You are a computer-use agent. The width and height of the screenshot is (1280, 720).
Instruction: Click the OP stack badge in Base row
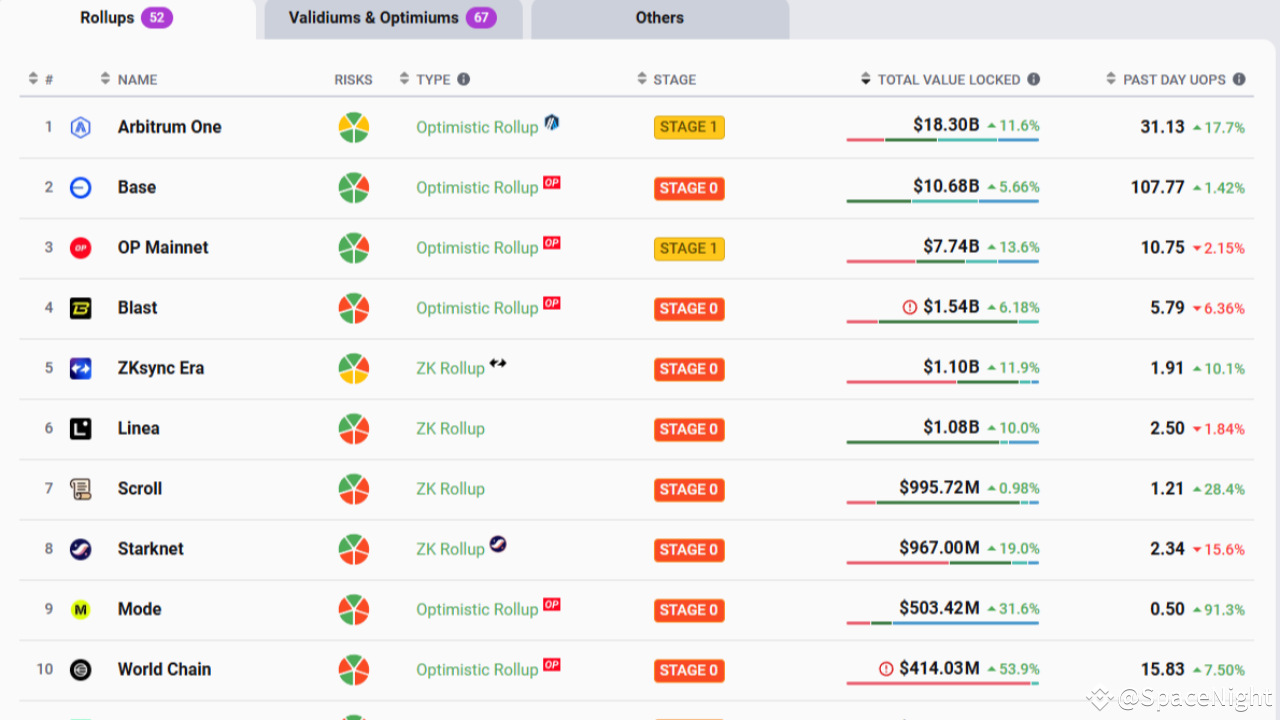point(551,183)
